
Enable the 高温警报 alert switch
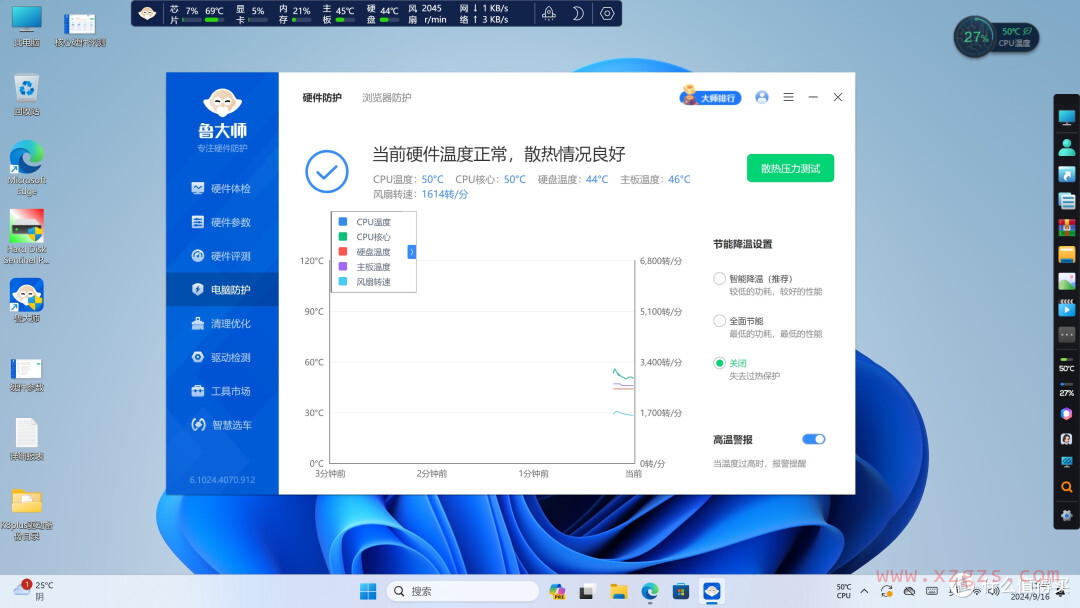(x=813, y=439)
